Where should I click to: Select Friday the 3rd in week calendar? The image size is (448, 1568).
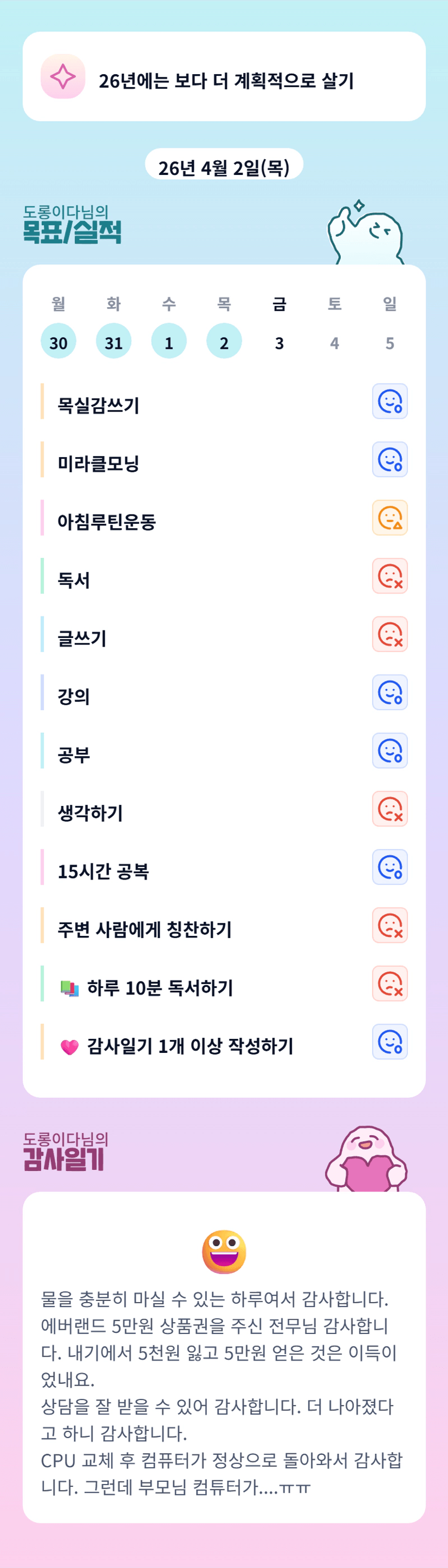point(280,343)
